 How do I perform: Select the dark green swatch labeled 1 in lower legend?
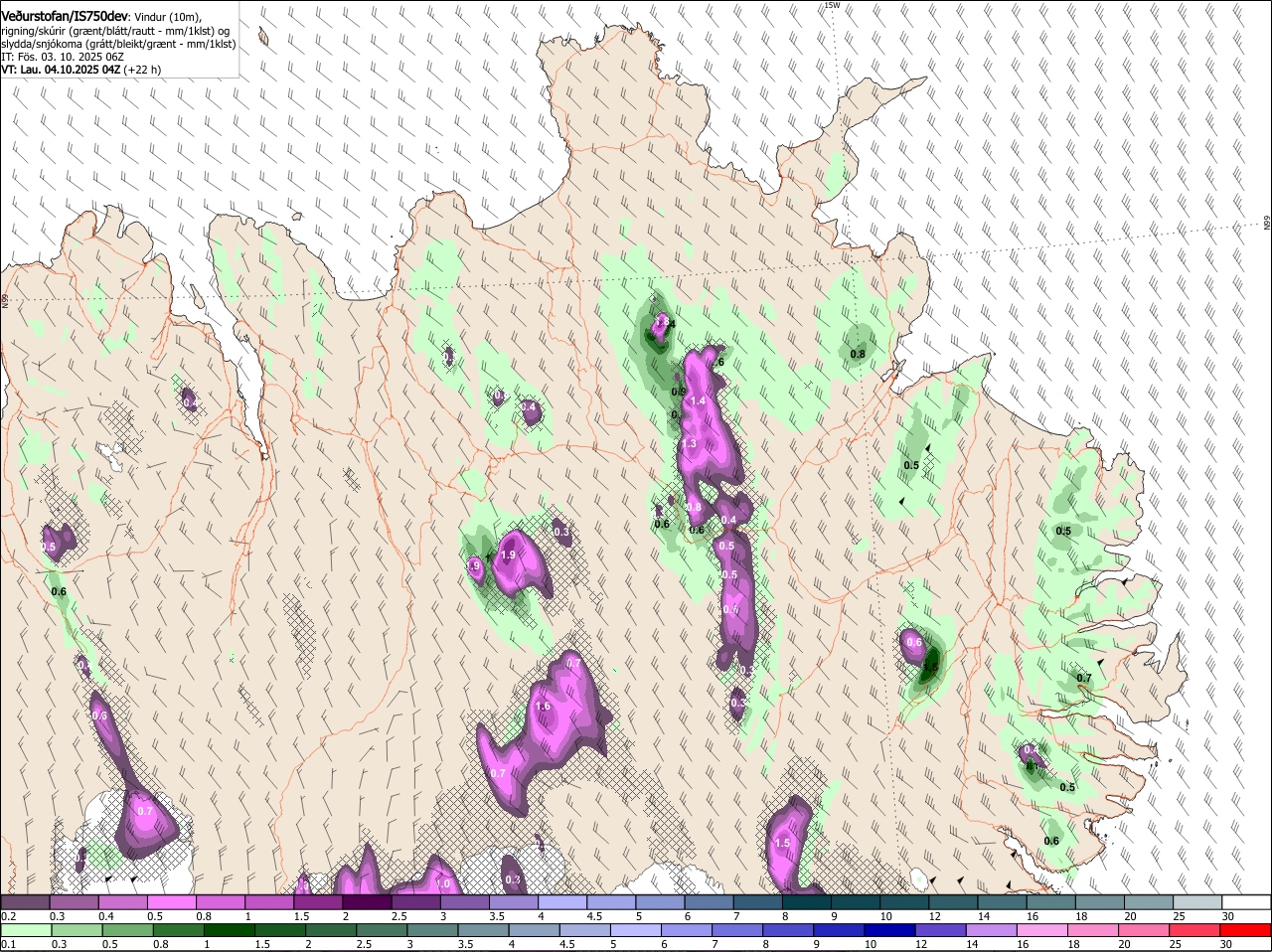230,930
